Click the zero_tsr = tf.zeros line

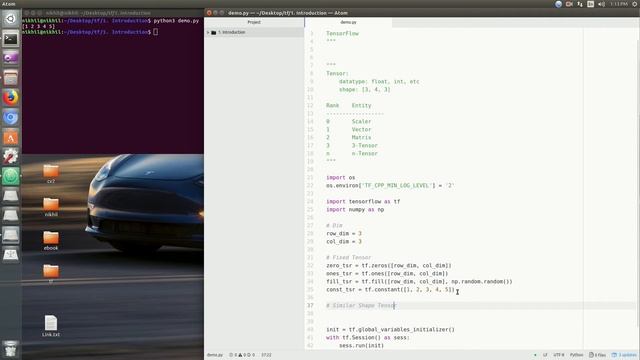click(x=389, y=266)
